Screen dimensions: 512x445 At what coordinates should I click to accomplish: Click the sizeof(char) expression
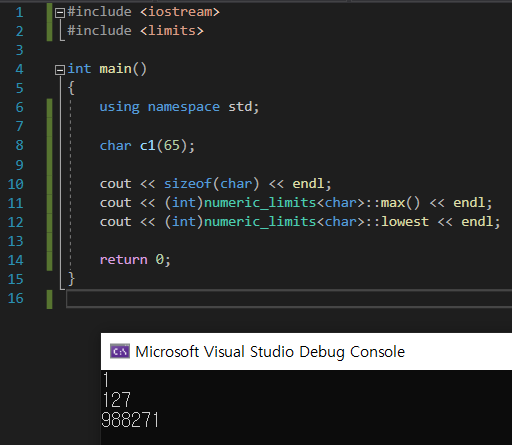click(211, 184)
